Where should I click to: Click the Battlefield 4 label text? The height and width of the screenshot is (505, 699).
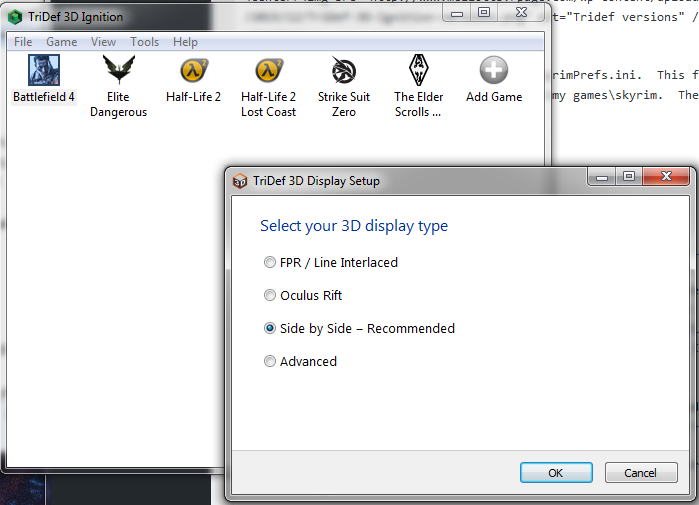(44, 97)
